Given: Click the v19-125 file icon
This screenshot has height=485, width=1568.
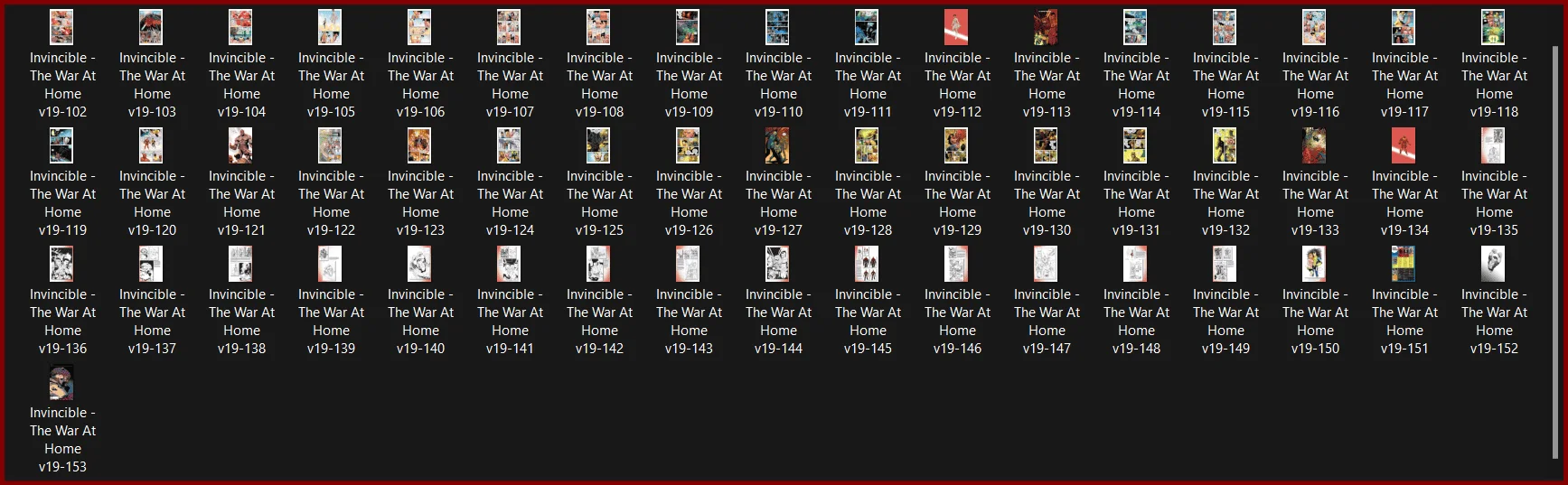Looking at the screenshot, I should tap(598, 145).
